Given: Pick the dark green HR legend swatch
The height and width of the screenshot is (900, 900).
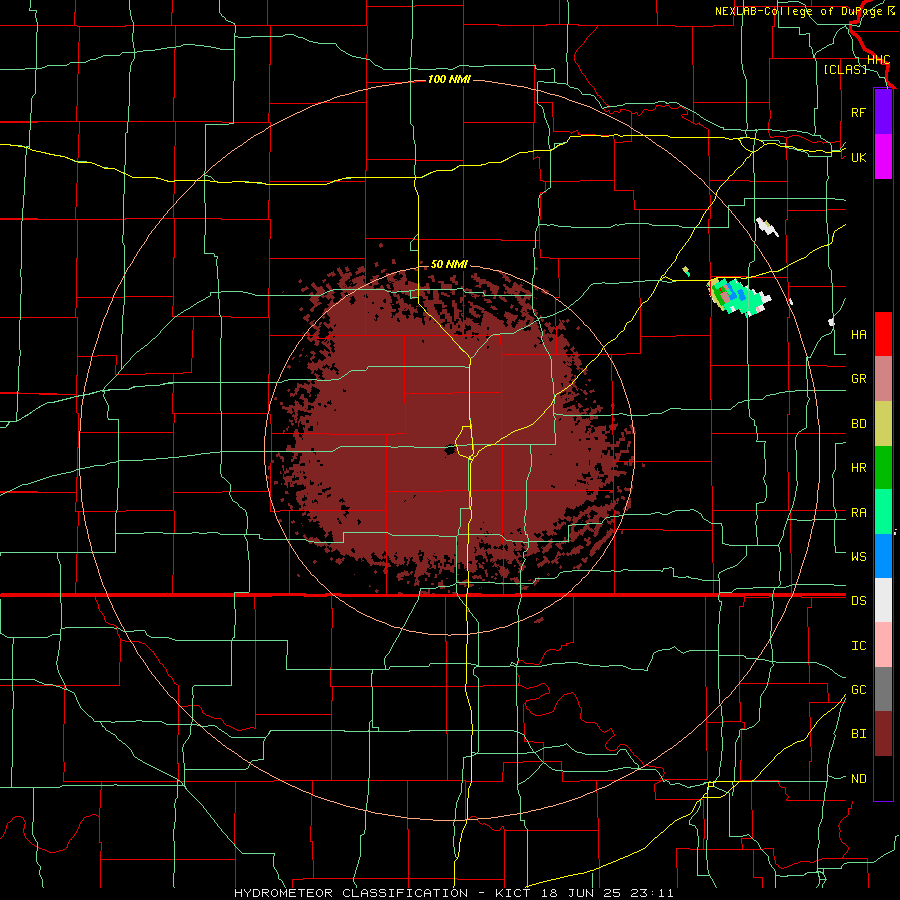Looking at the screenshot, I should click(x=883, y=467).
